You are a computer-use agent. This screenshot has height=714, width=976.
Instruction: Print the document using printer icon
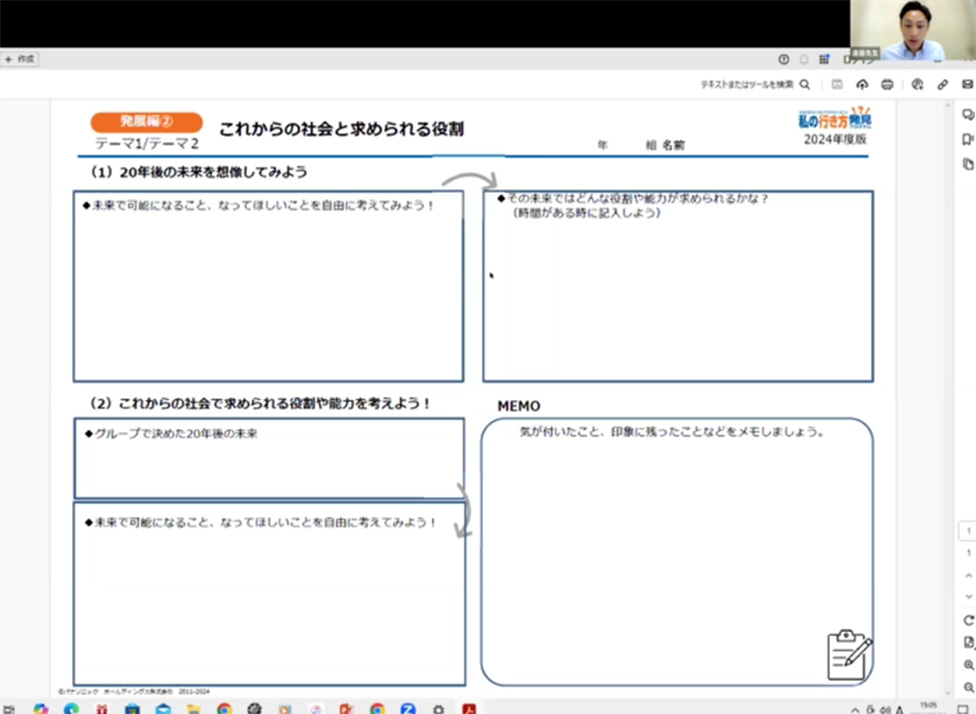pos(887,85)
